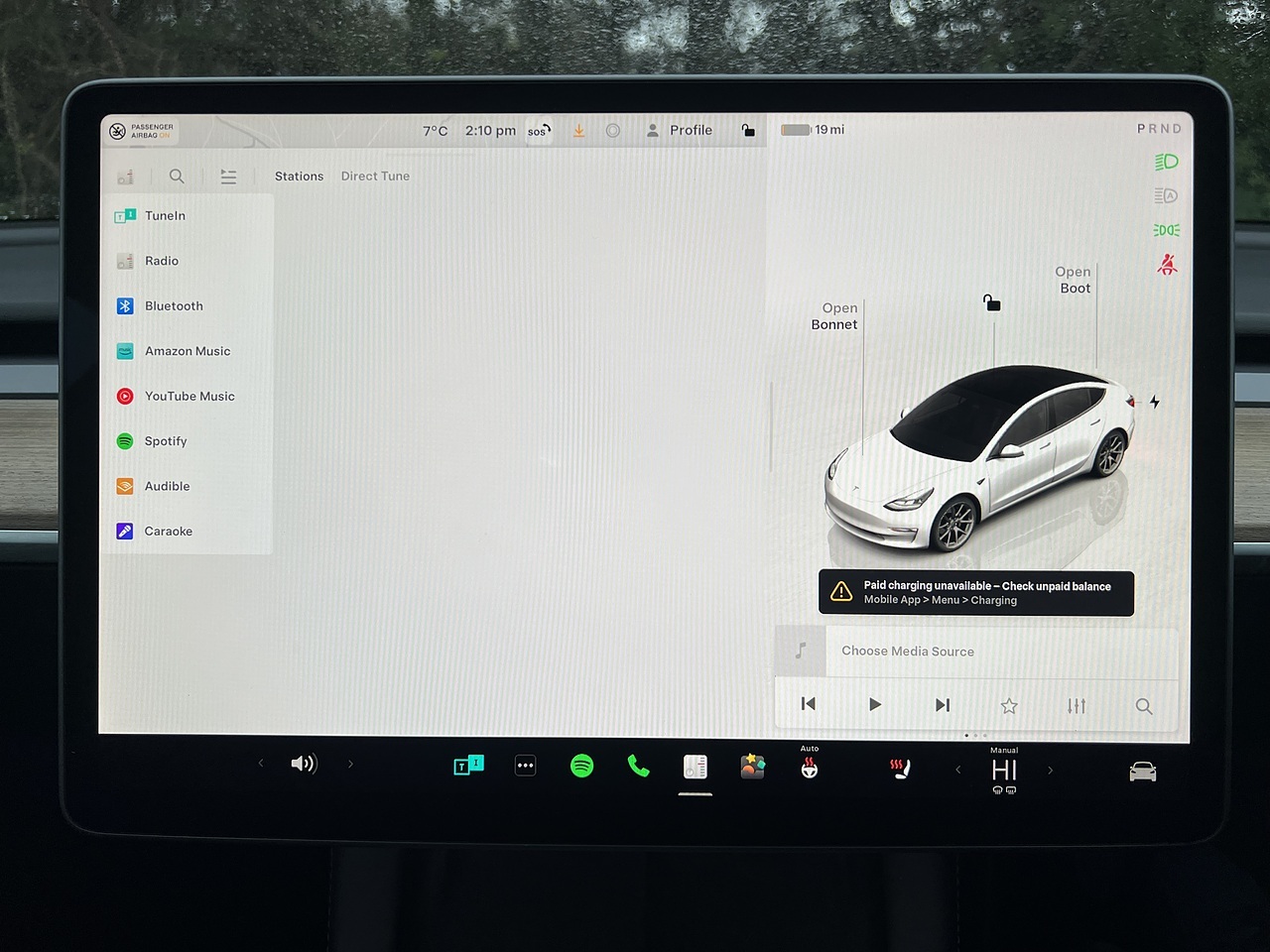Viewport: 1270px width, 952px height.
Task: Increase the temperature with the right chevron
Action: (1051, 771)
